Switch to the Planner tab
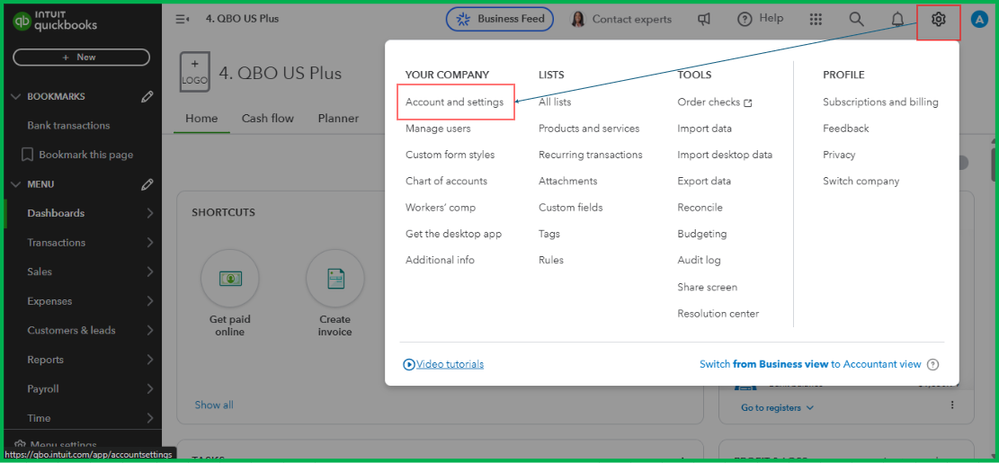The height and width of the screenshot is (463, 999). click(338, 118)
